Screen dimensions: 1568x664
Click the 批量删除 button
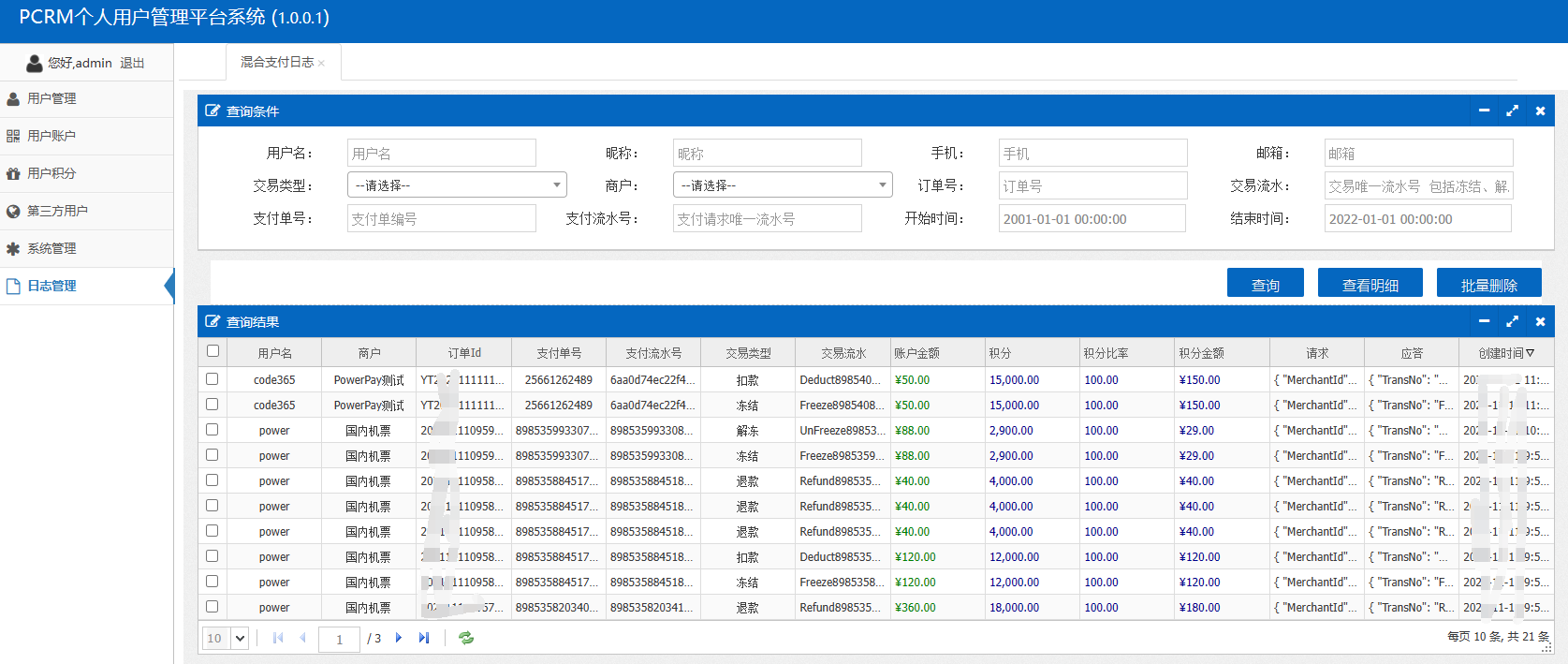pyautogui.click(x=1488, y=284)
